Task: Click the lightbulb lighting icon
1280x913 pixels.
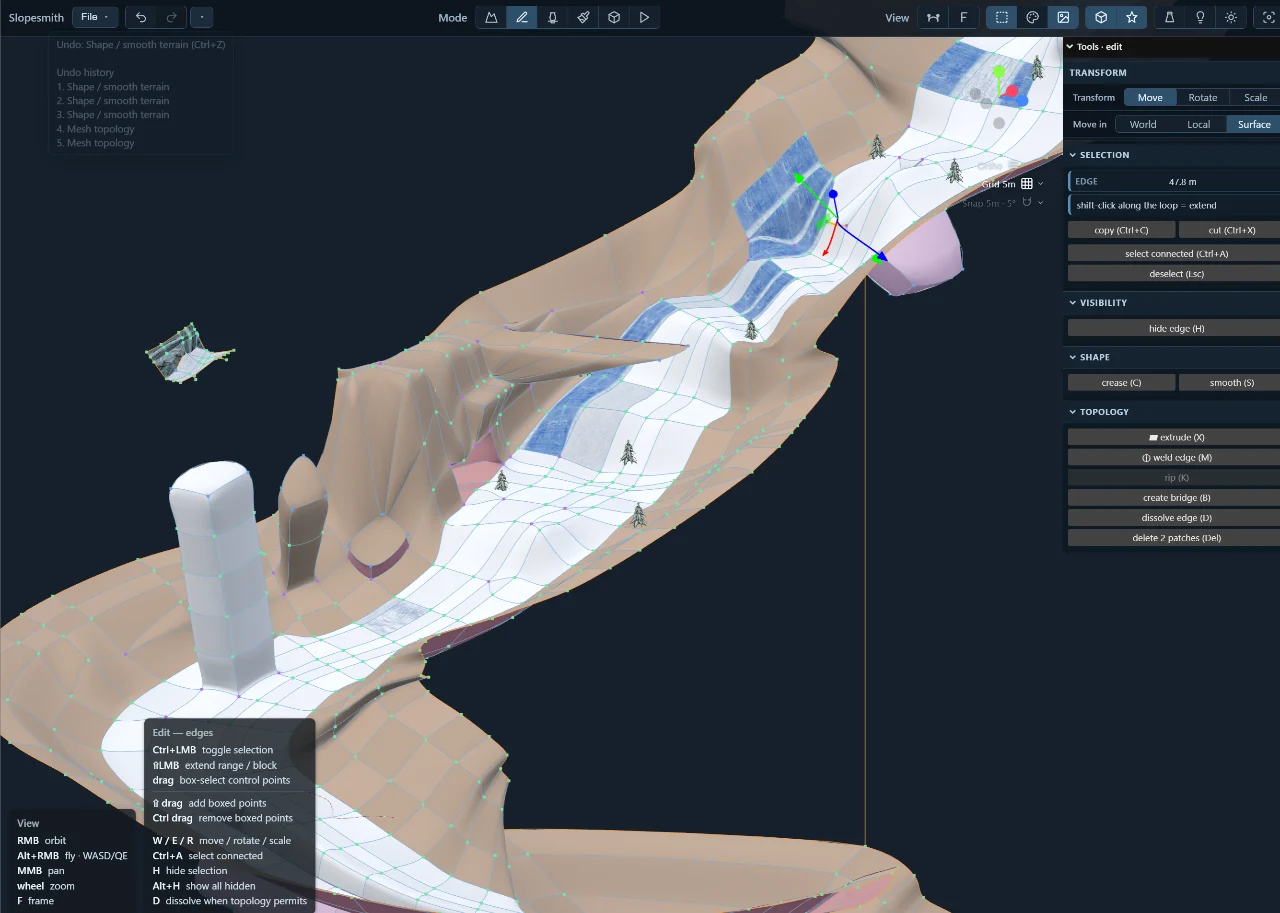Action: point(1200,17)
